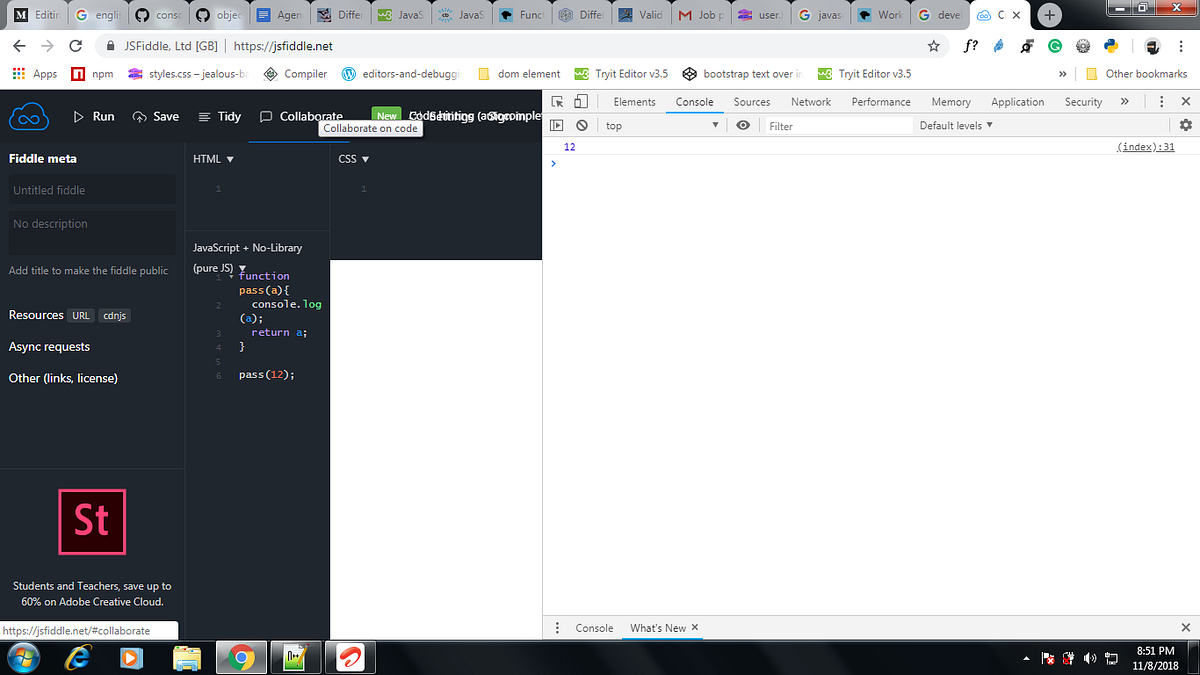Image resolution: width=1200 pixels, height=675 pixels.
Task: Open the DevTools customize menu
Action: coord(1161,101)
